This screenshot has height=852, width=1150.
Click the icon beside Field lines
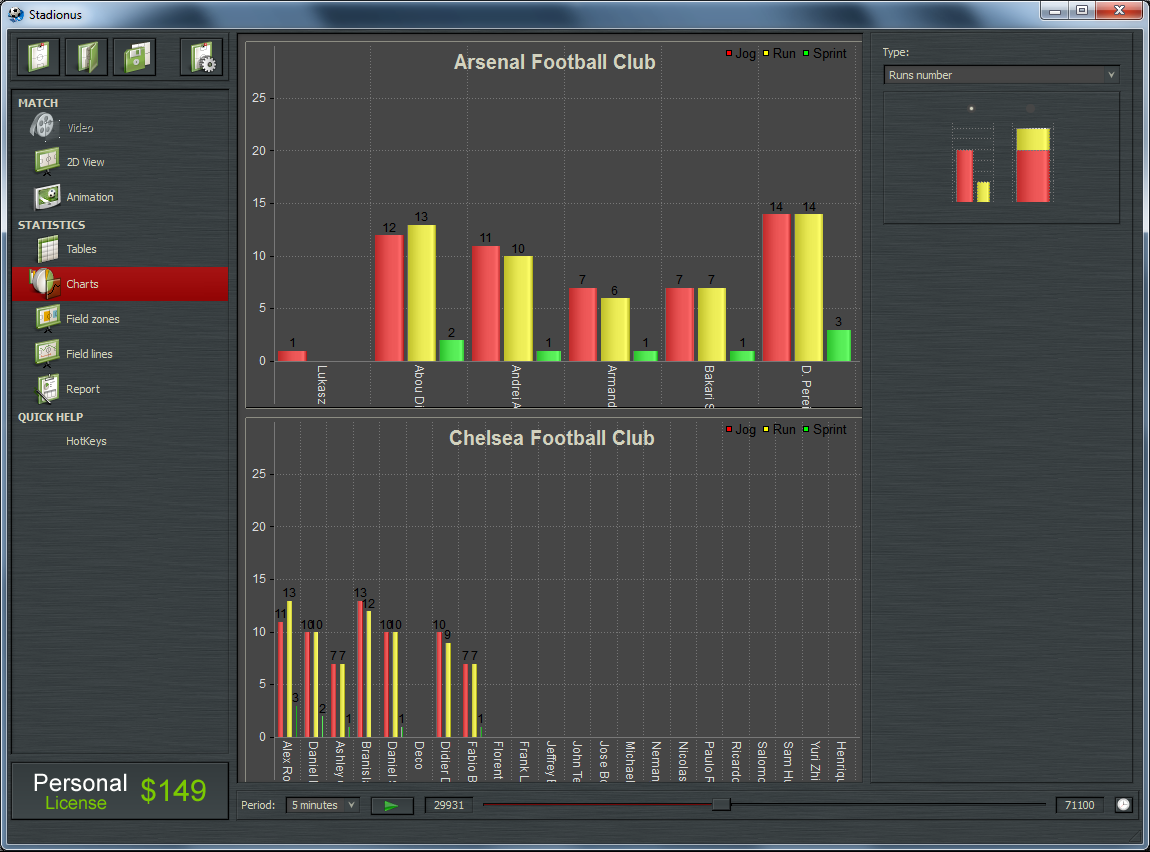[48, 353]
